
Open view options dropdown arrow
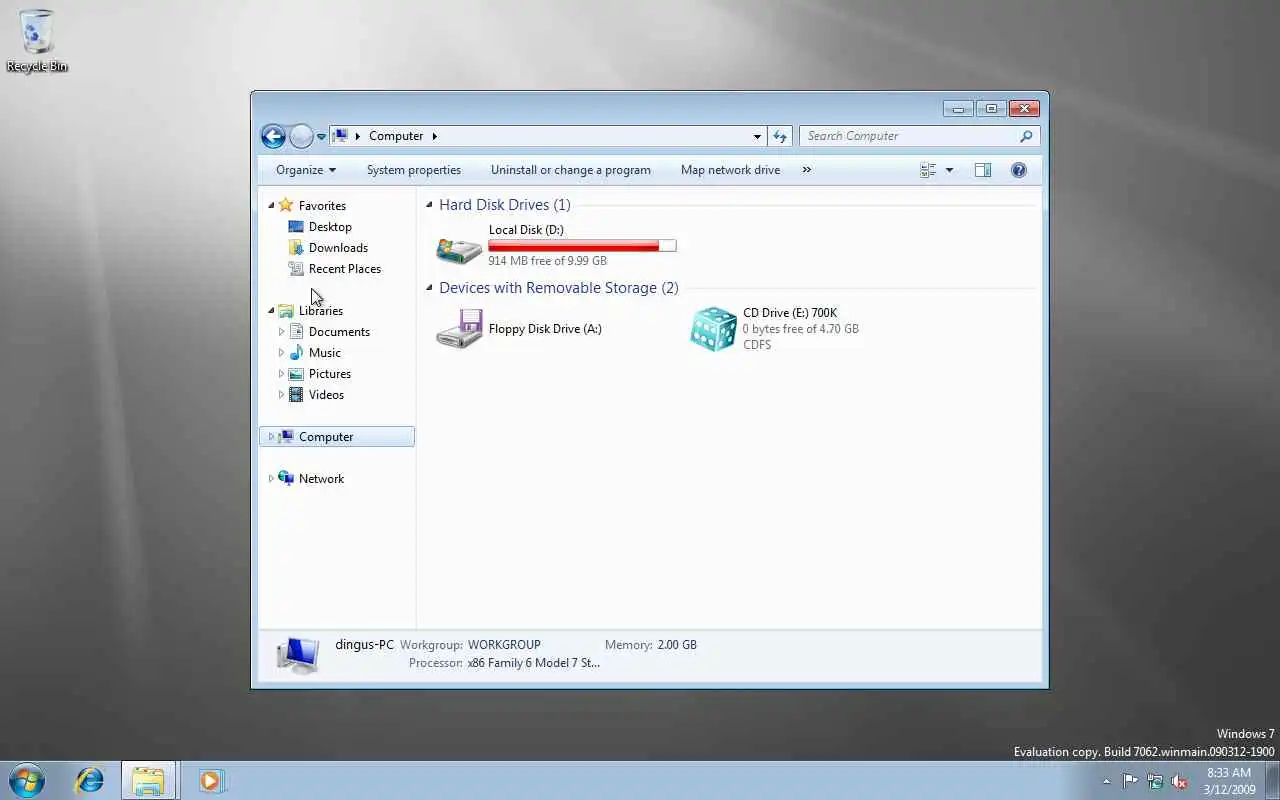(949, 170)
